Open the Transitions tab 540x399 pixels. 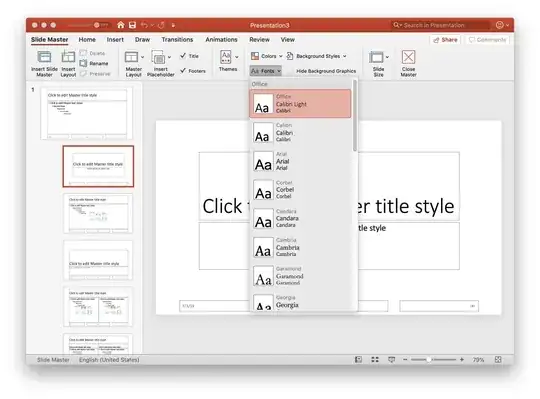click(177, 40)
